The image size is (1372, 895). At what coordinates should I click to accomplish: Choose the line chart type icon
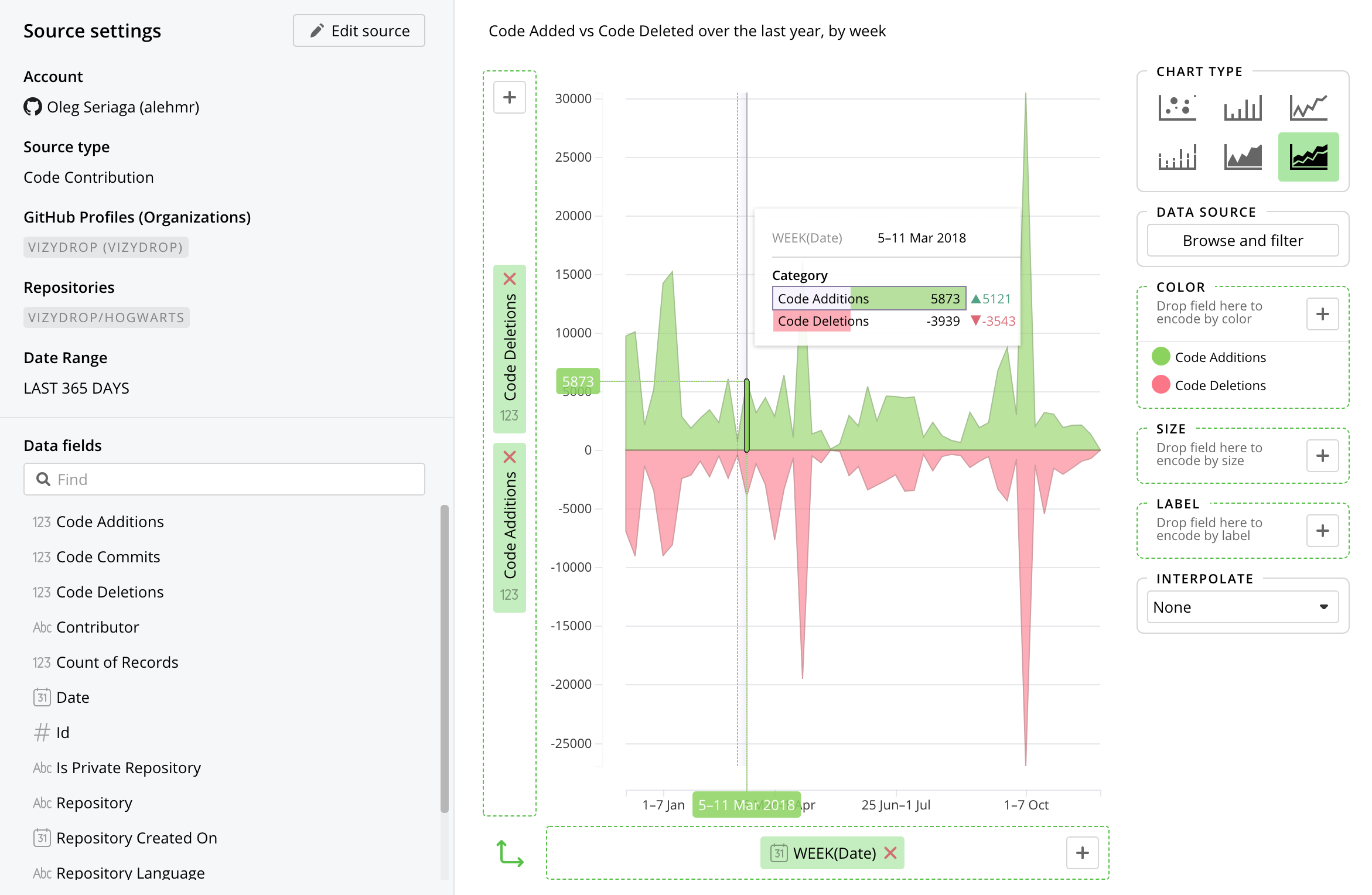pyautogui.click(x=1308, y=108)
